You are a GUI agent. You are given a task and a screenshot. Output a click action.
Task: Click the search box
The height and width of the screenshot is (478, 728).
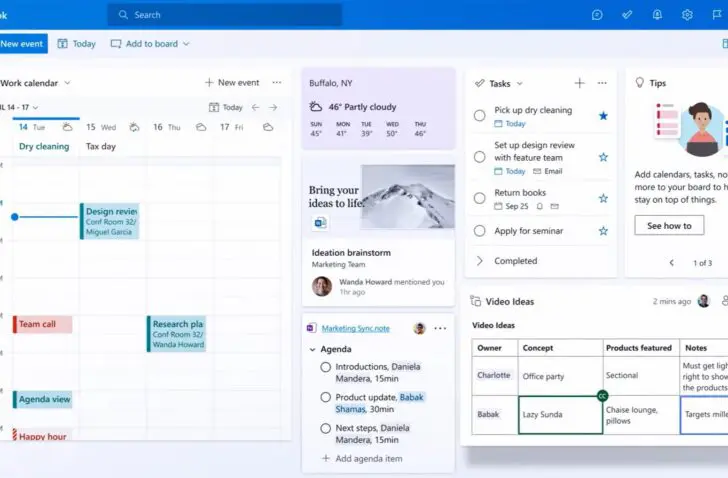(225, 15)
